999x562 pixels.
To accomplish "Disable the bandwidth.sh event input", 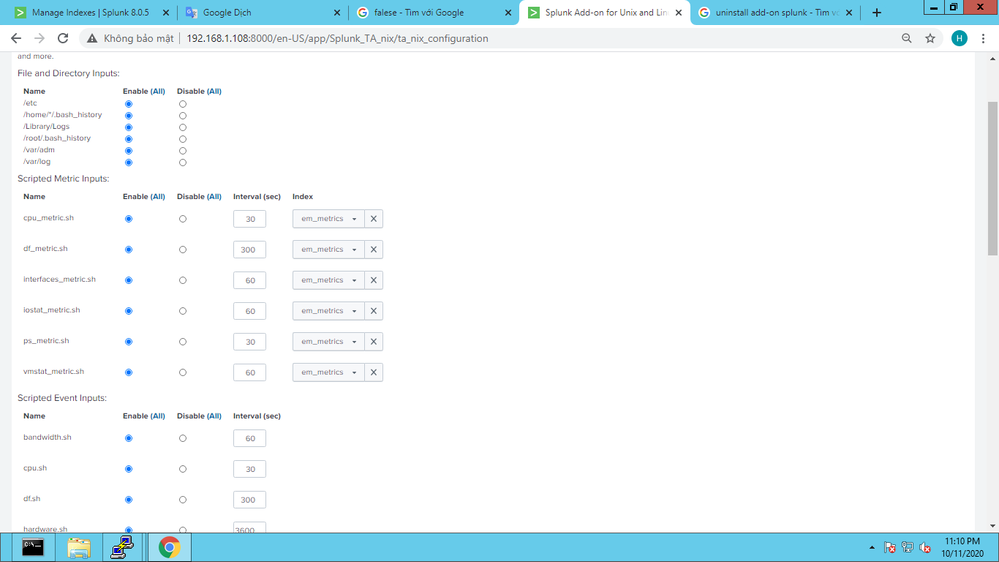I will coord(182,438).
